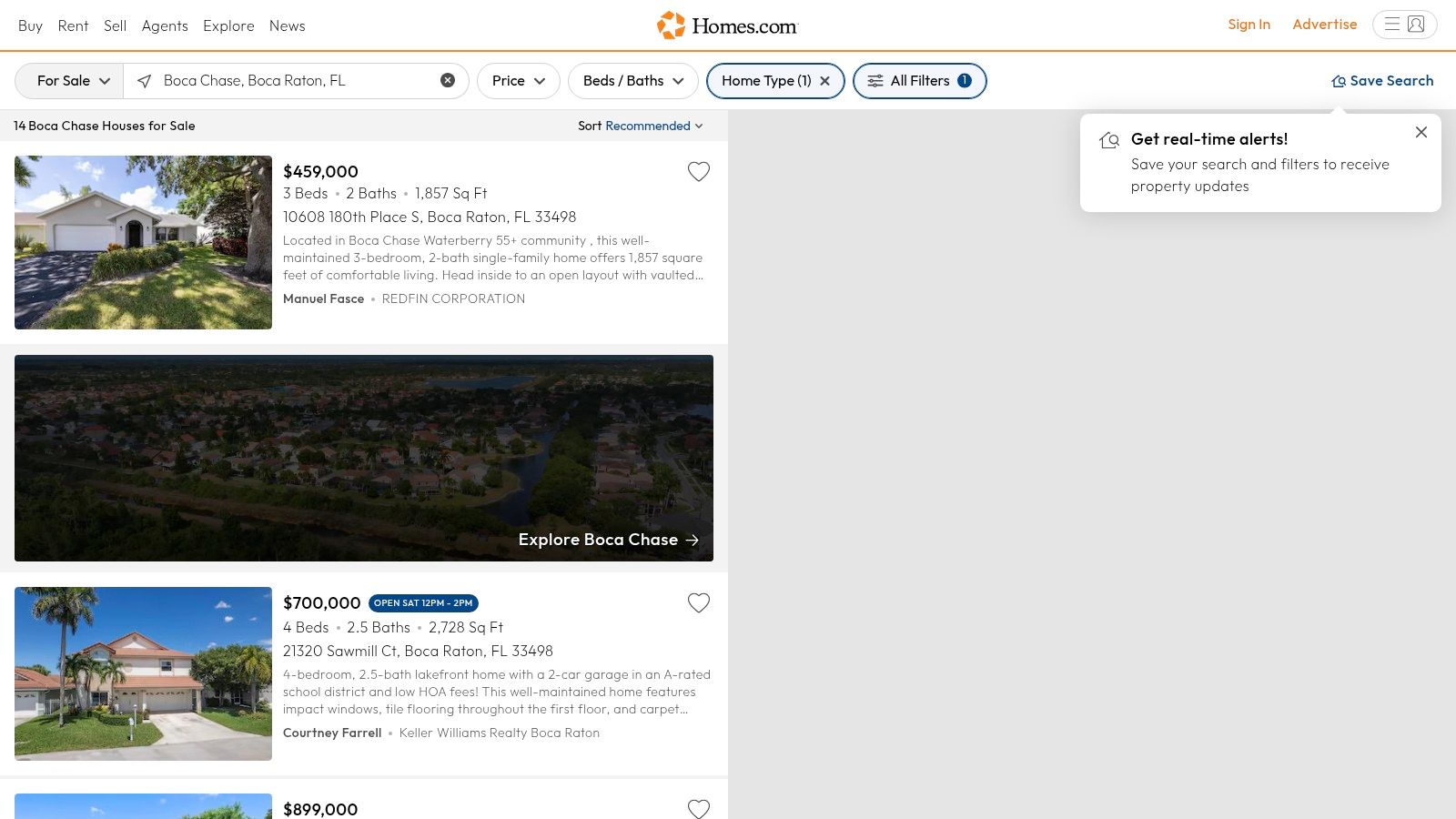1456x819 pixels.
Task: Favorite the $700,000 listing heart
Action: [699, 603]
